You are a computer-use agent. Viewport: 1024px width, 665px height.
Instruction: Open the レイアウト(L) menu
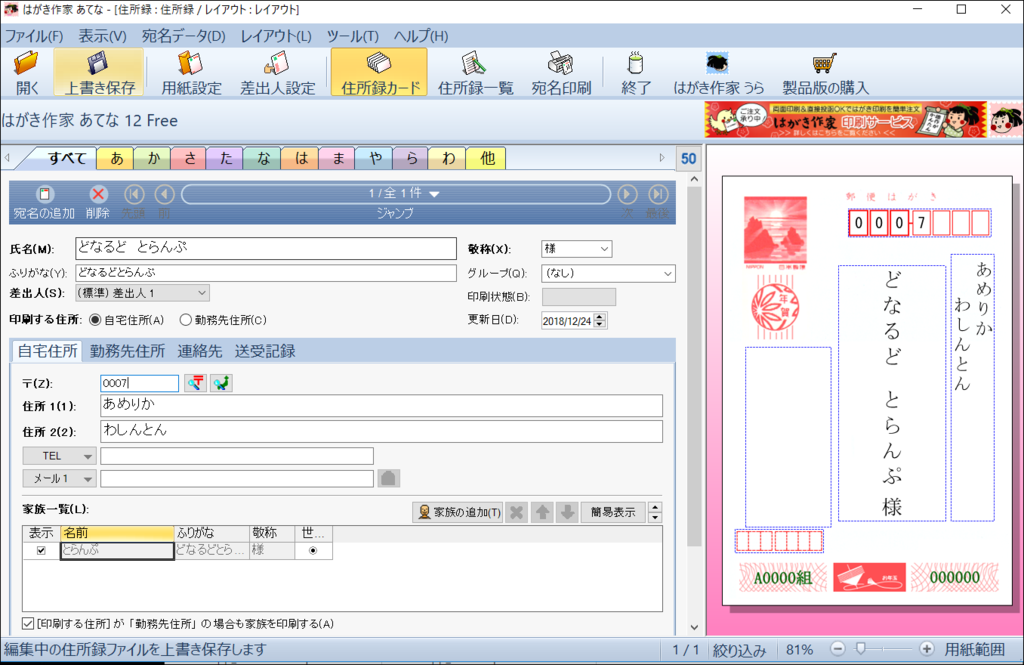tap(276, 36)
